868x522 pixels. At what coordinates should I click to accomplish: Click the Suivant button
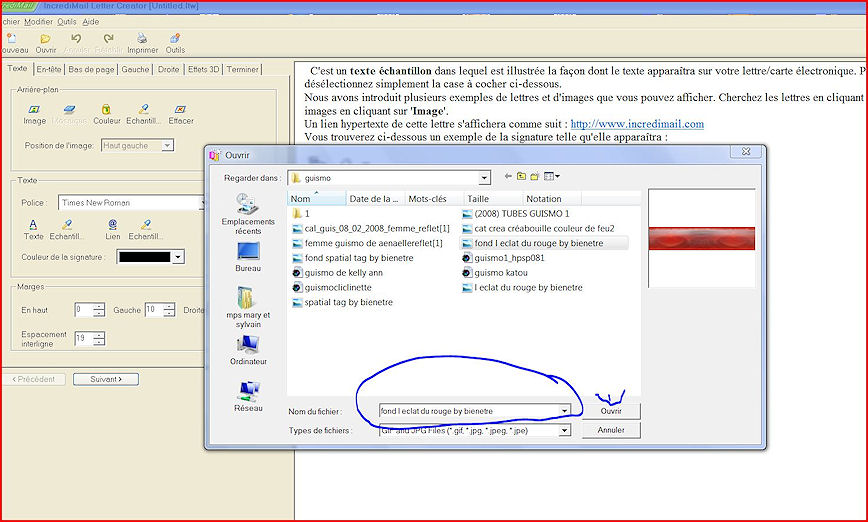tap(106, 379)
